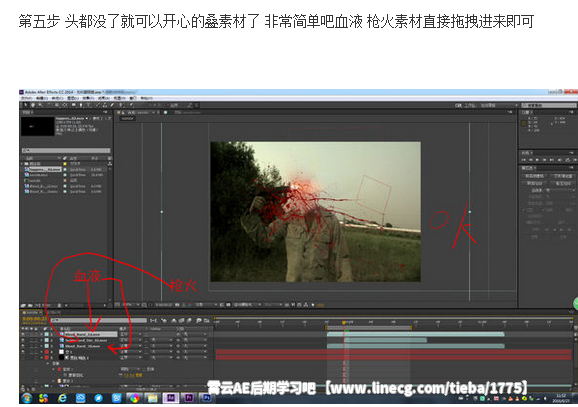Toggle the loop option in Preview panel
This screenshot has height=407, width=578.
(568, 160)
